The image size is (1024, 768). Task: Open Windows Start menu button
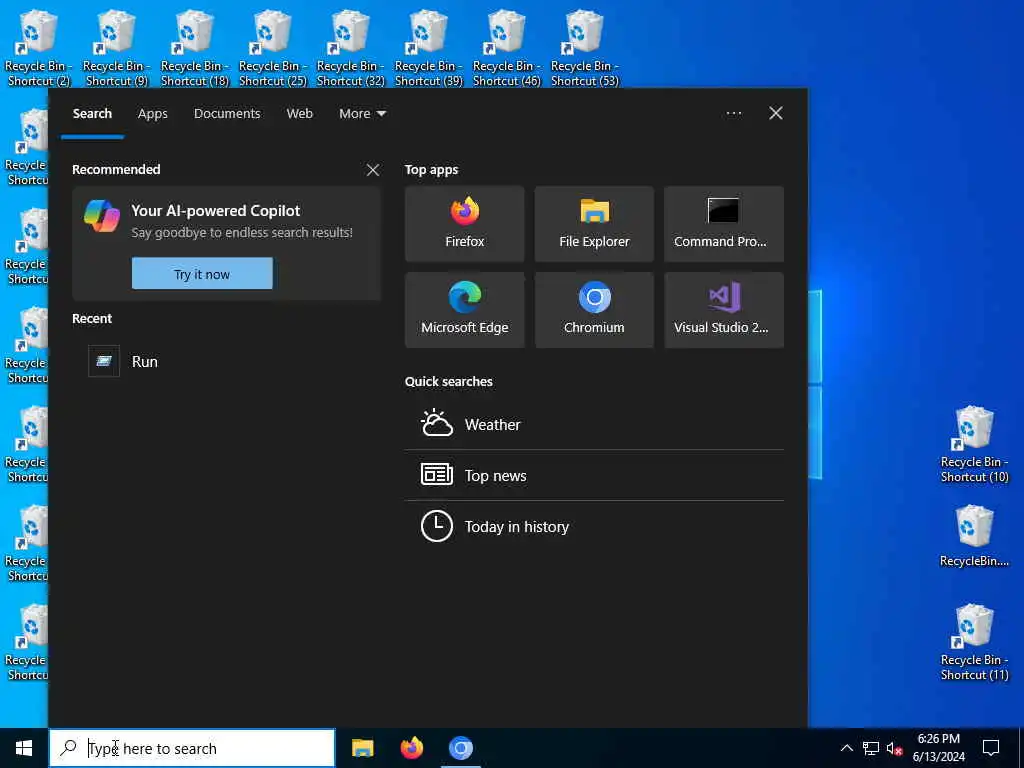click(x=24, y=748)
